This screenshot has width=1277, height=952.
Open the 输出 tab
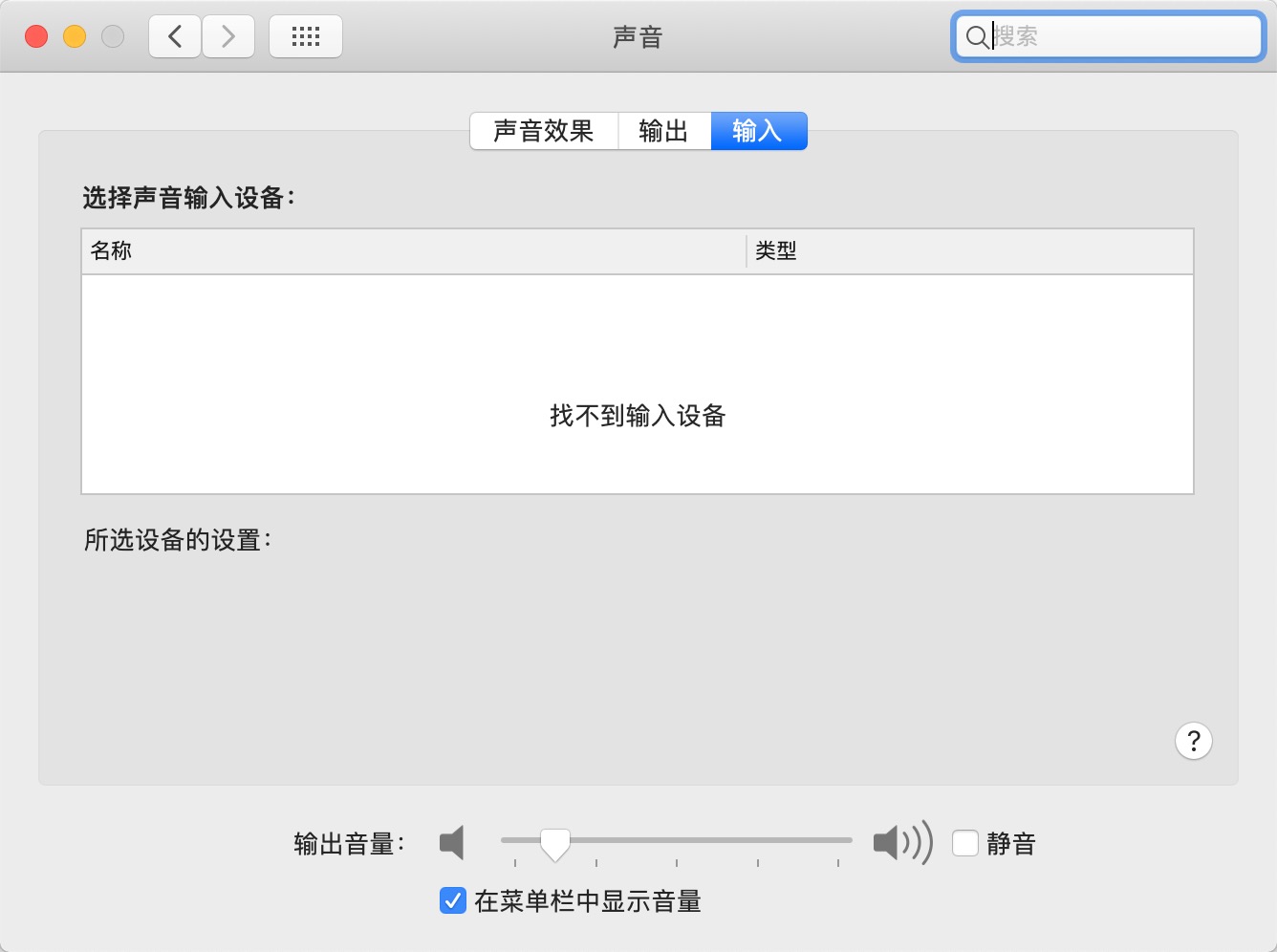[x=663, y=131]
